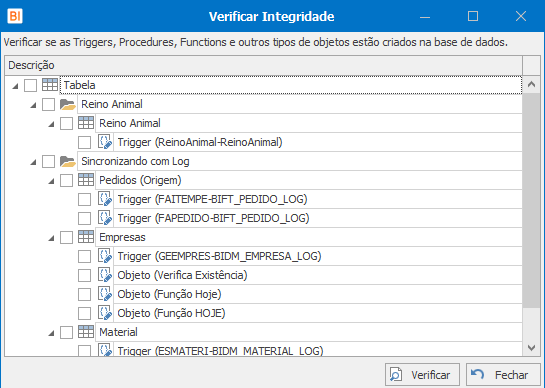Collapse the Empresas node
Screen dimensions: 545x388
[51, 238]
